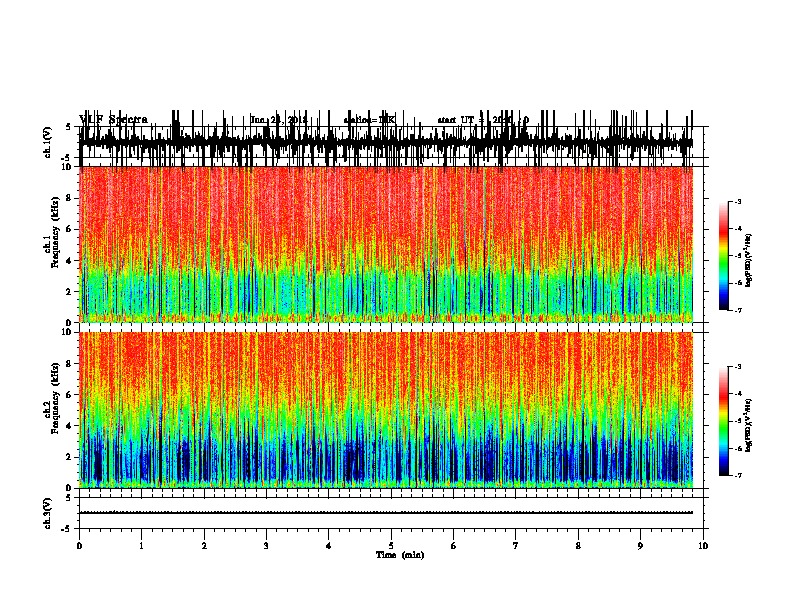Click the '0' tick on the time axis
The width and height of the screenshot is (792, 612).
pyautogui.click(x=79, y=546)
